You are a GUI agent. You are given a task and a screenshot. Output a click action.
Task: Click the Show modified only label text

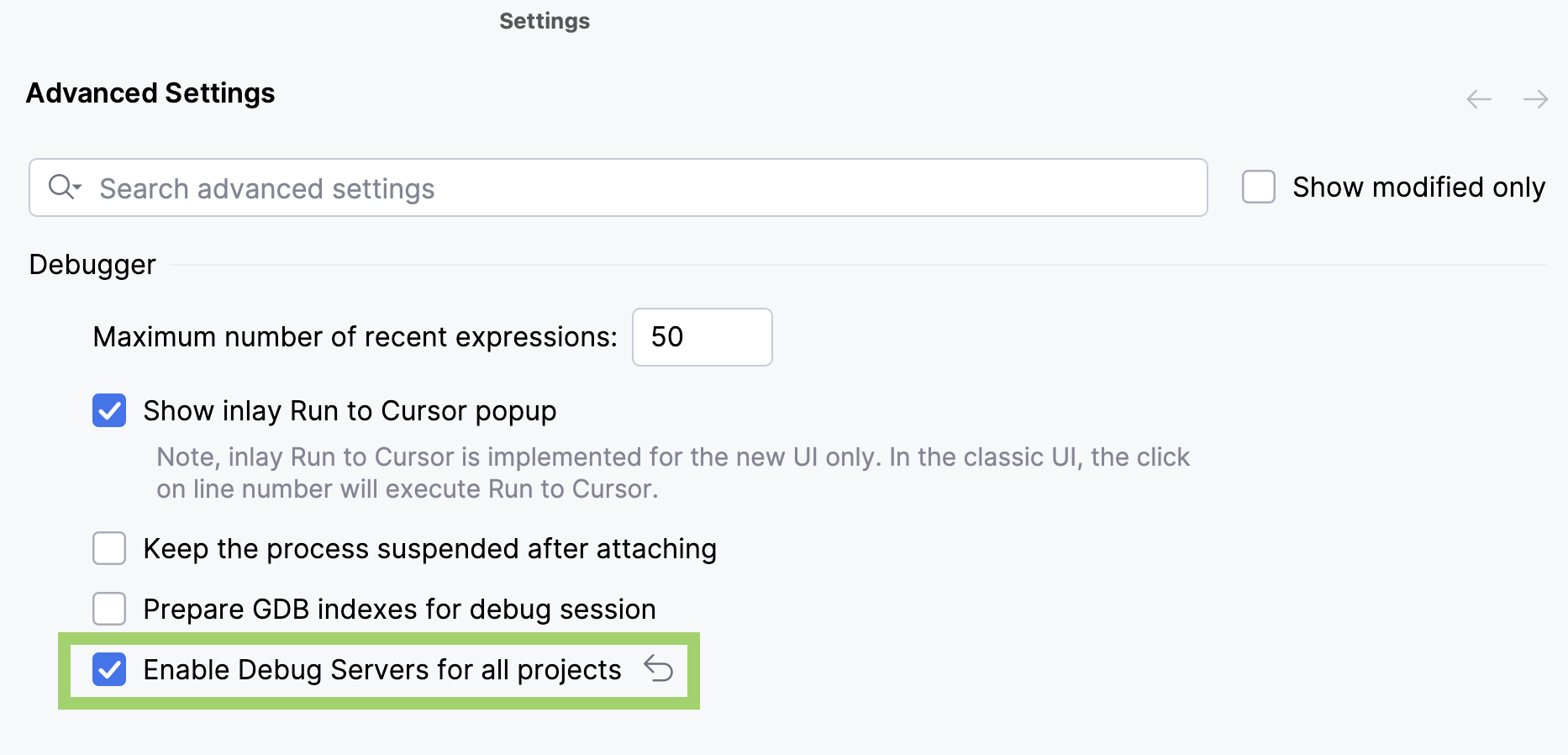tap(1418, 187)
